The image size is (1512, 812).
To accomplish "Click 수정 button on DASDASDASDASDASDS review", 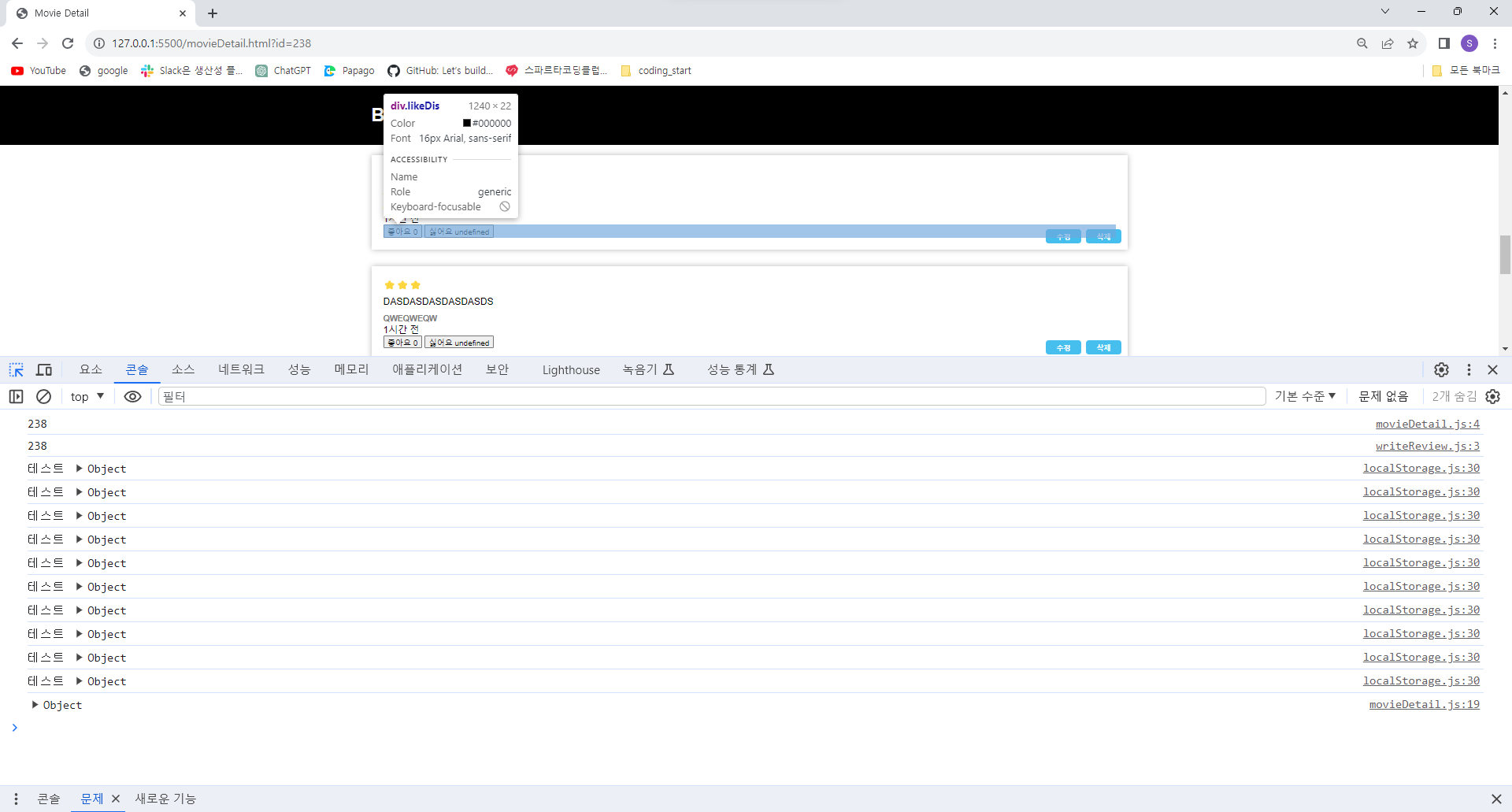I will (x=1063, y=347).
